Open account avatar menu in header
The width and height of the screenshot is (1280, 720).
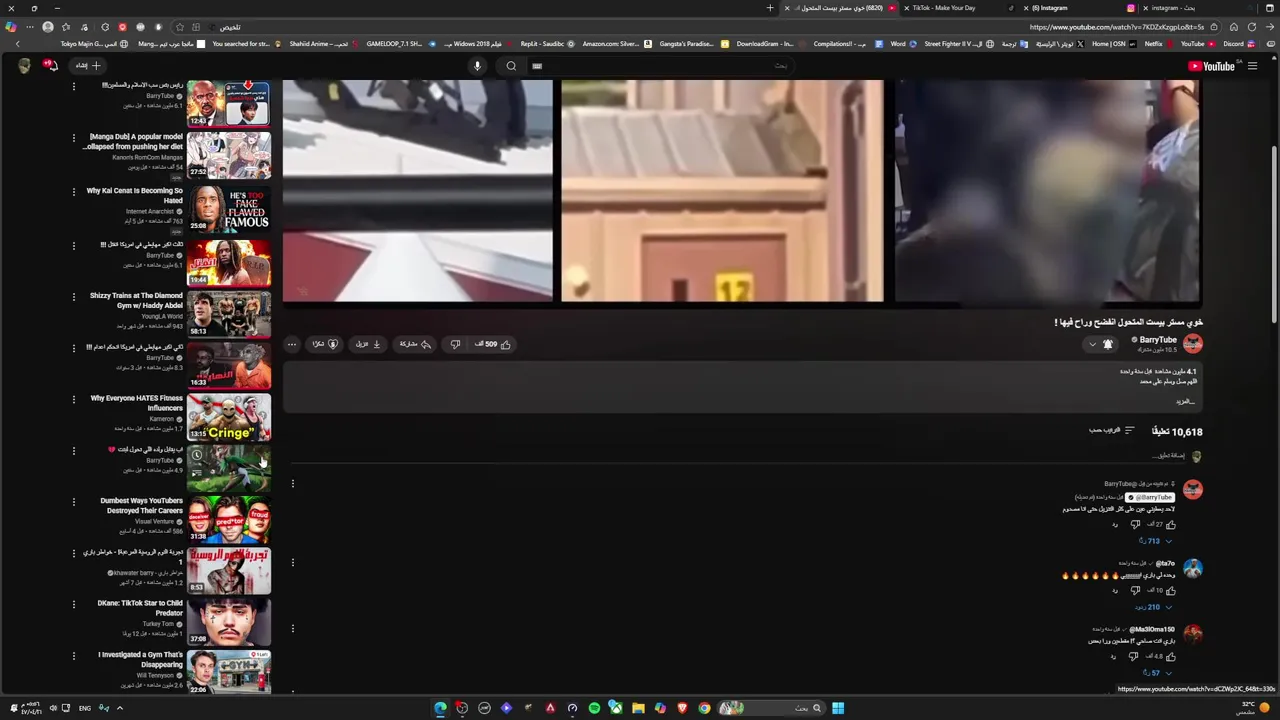coord(24,65)
